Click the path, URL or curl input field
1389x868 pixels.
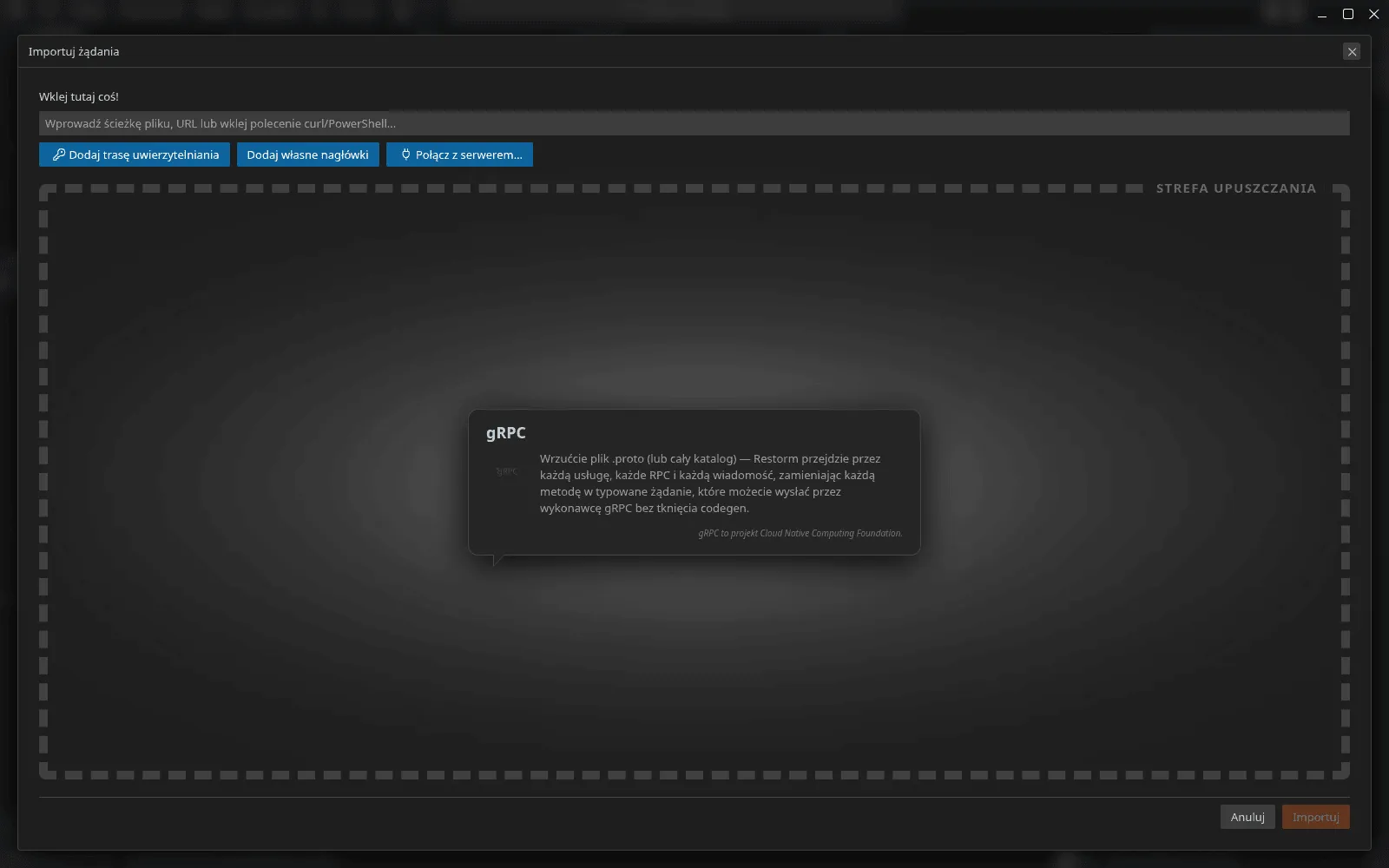click(694, 123)
